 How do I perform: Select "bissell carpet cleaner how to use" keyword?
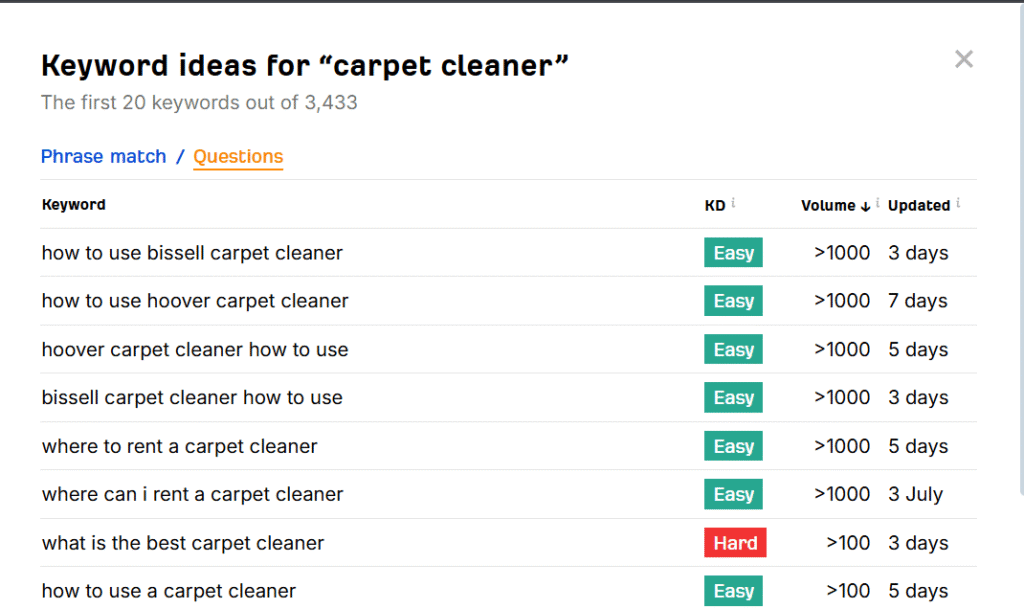pos(192,398)
